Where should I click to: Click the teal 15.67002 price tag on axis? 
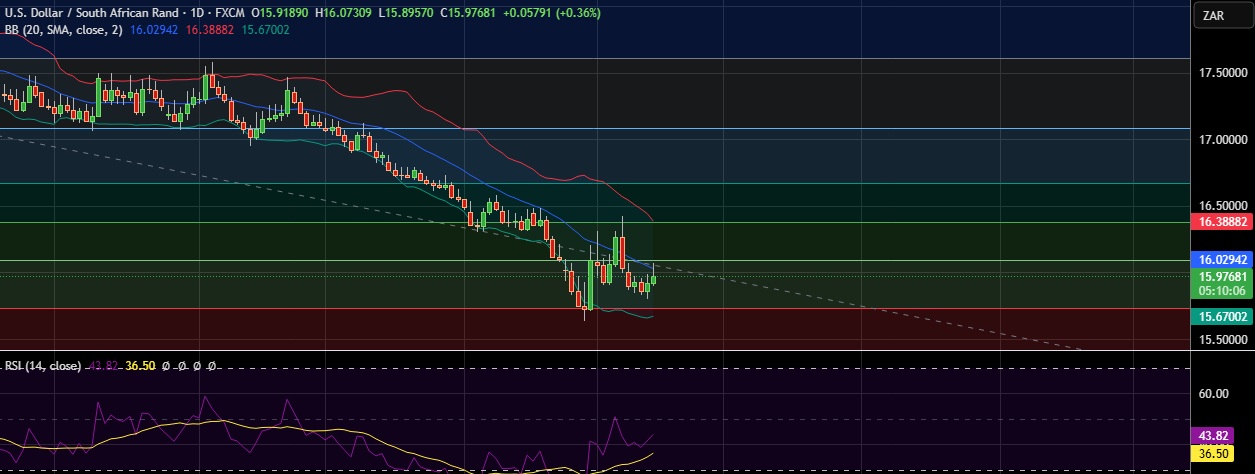(x=1222, y=316)
